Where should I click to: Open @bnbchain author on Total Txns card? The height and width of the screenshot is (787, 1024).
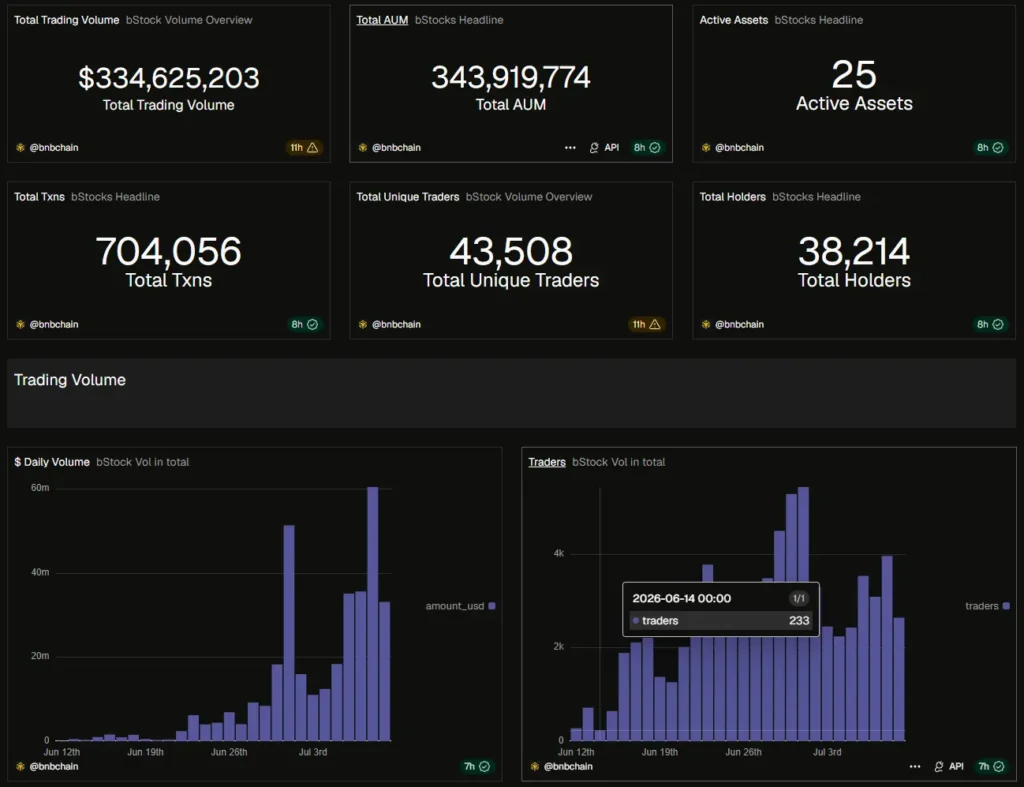tap(47, 324)
